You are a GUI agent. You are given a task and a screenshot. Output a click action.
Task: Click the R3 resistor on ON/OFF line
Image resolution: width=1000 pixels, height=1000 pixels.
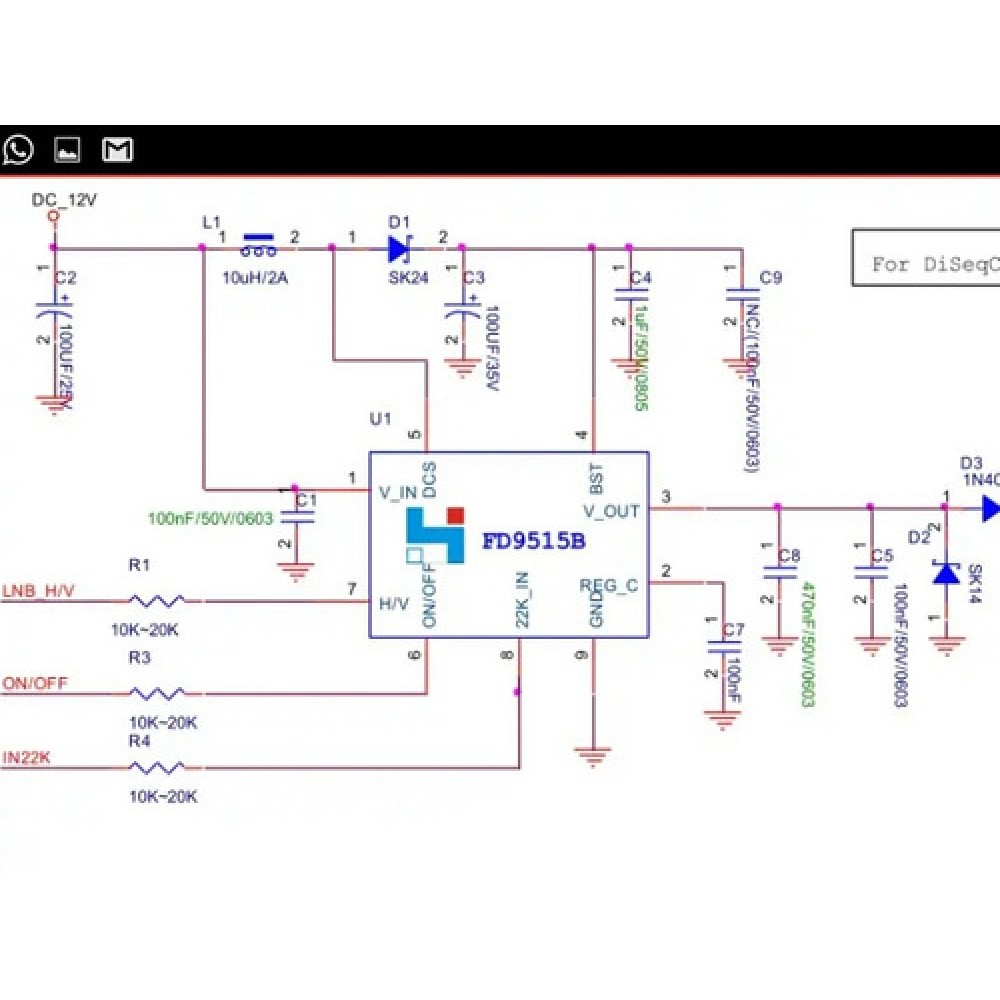tap(156, 693)
